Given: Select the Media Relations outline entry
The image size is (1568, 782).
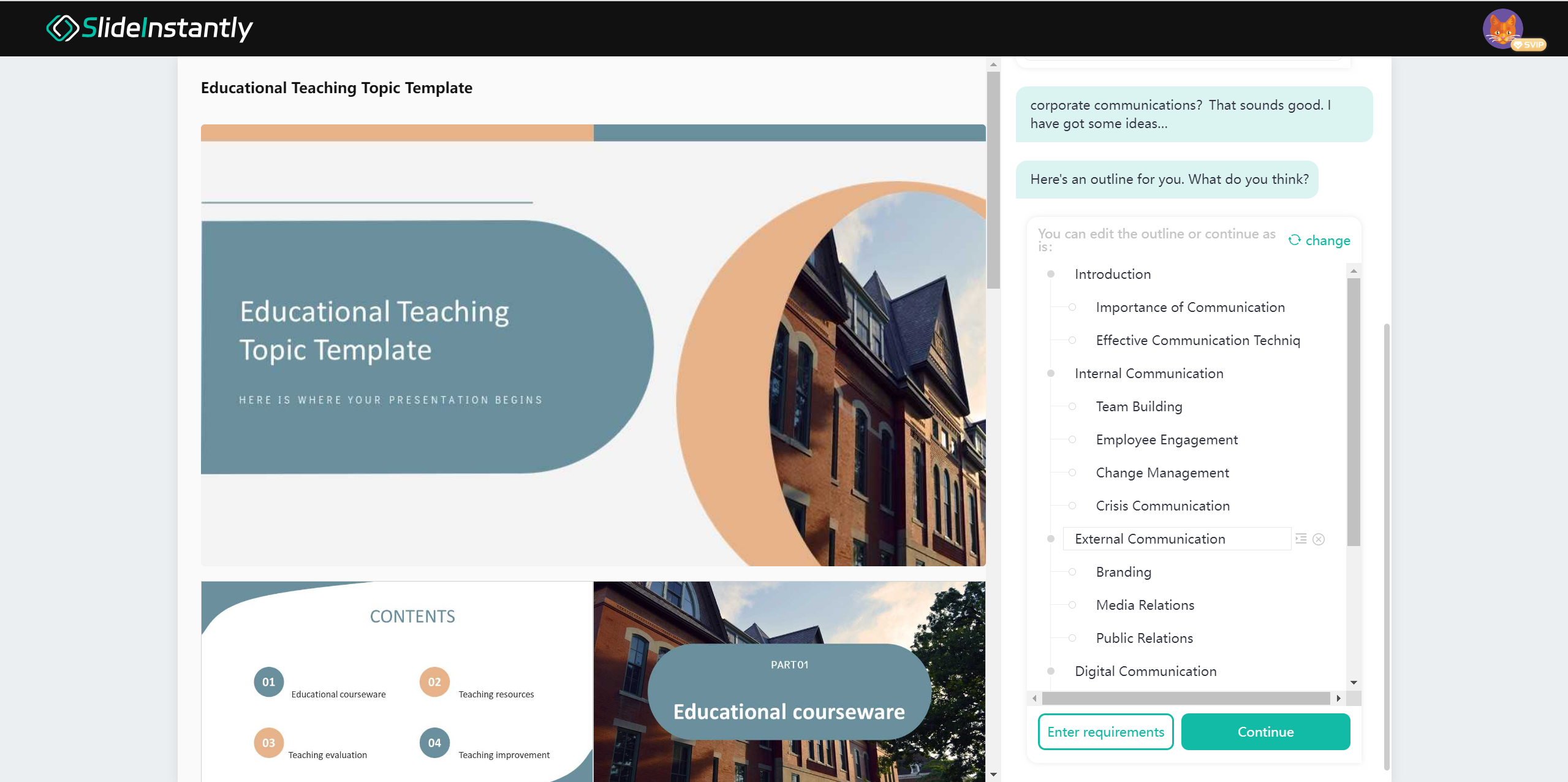Looking at the screenshot, I should click(1145, 605).
